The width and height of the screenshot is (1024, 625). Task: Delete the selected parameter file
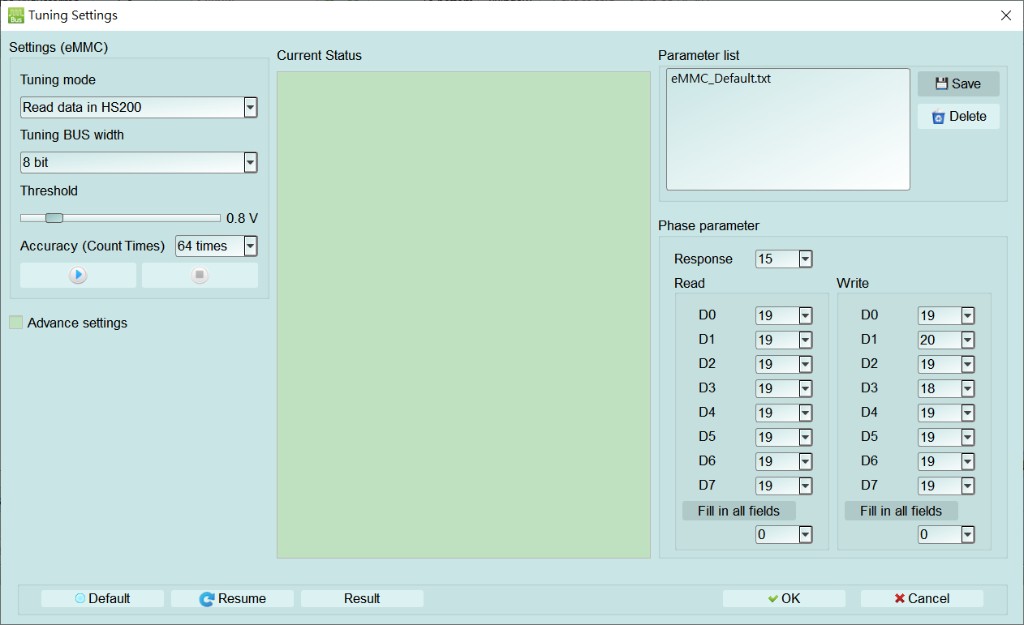pyautogui.click(x=958, y=116)
